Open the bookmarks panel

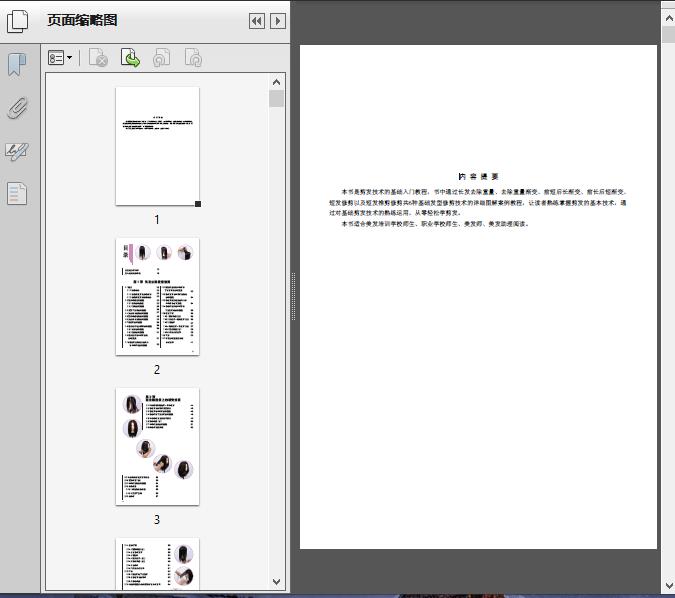(17, 66)
